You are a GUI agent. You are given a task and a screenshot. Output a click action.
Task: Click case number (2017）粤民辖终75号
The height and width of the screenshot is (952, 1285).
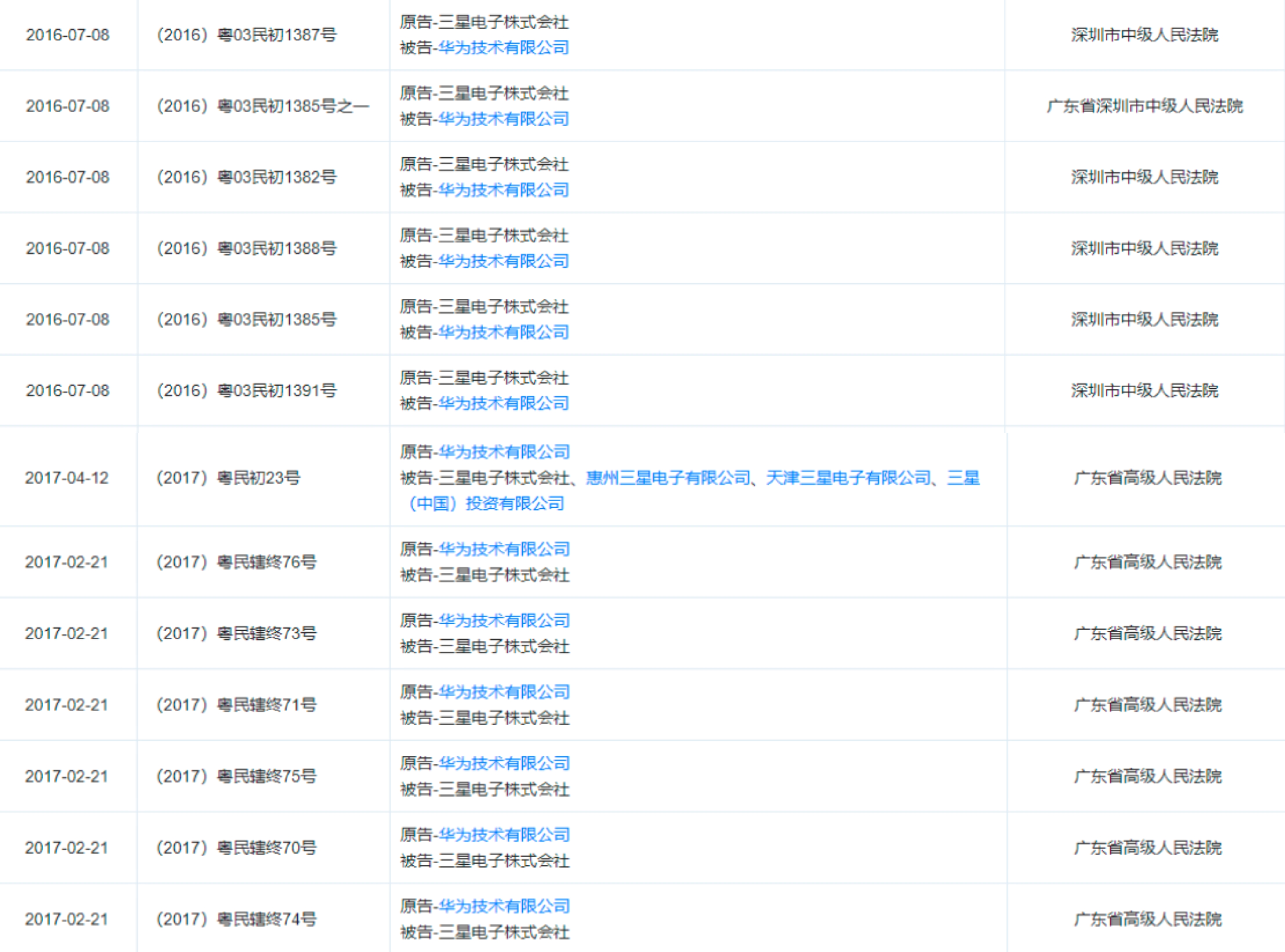point(236,777)
